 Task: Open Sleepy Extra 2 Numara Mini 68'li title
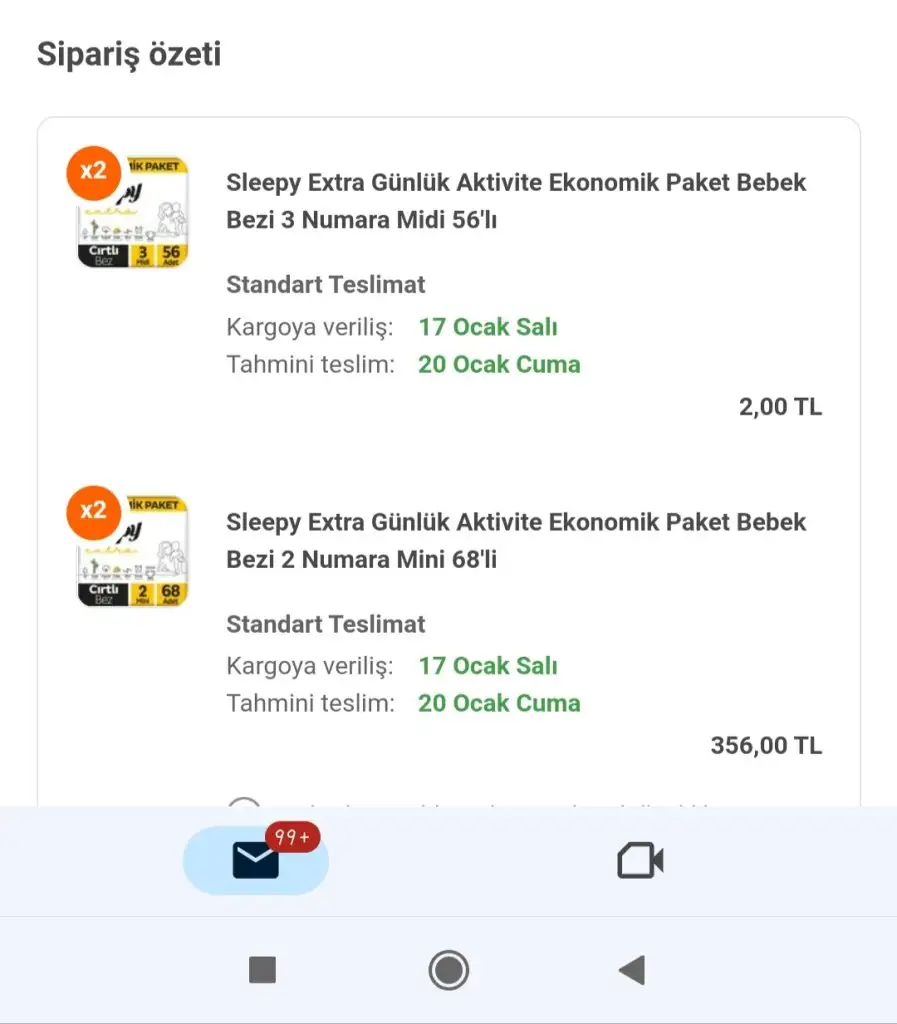516,540
